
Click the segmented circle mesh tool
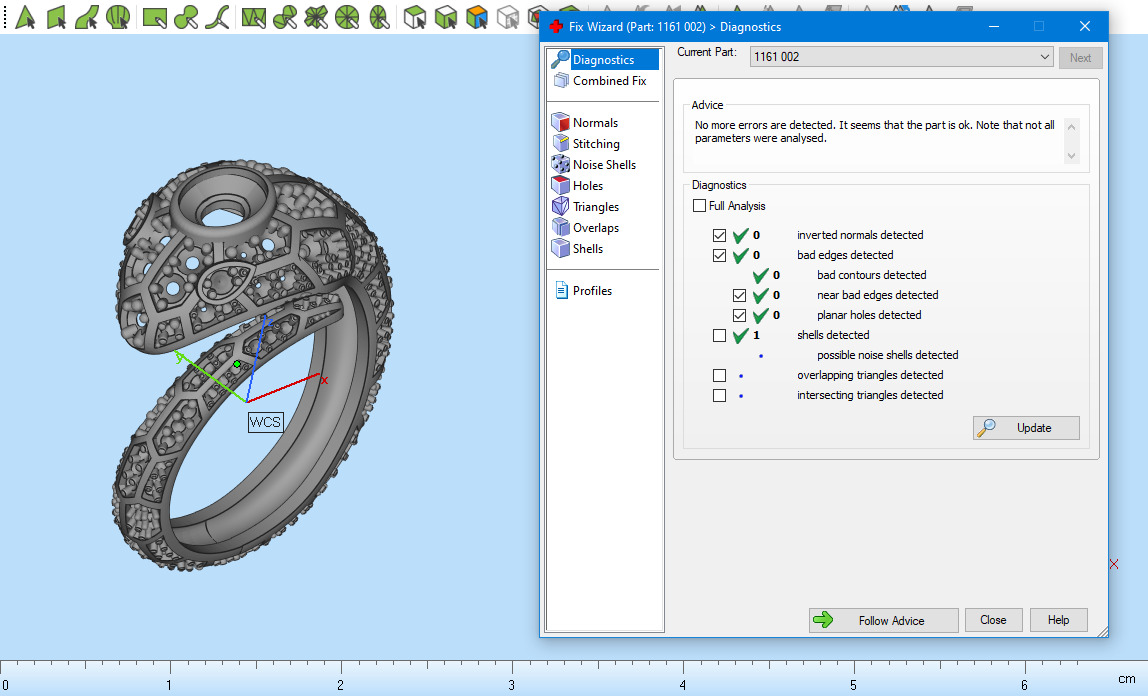[x=347, y=17]
